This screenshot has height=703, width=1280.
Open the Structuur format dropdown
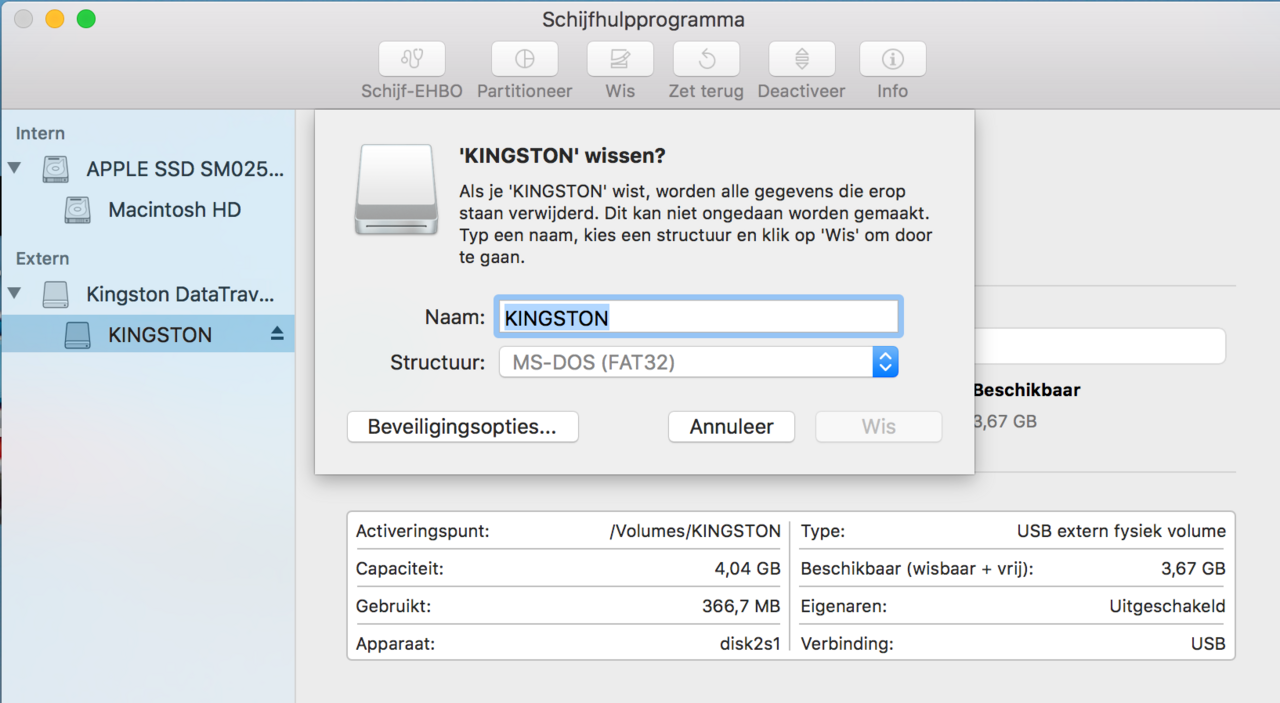pos(884,362)
